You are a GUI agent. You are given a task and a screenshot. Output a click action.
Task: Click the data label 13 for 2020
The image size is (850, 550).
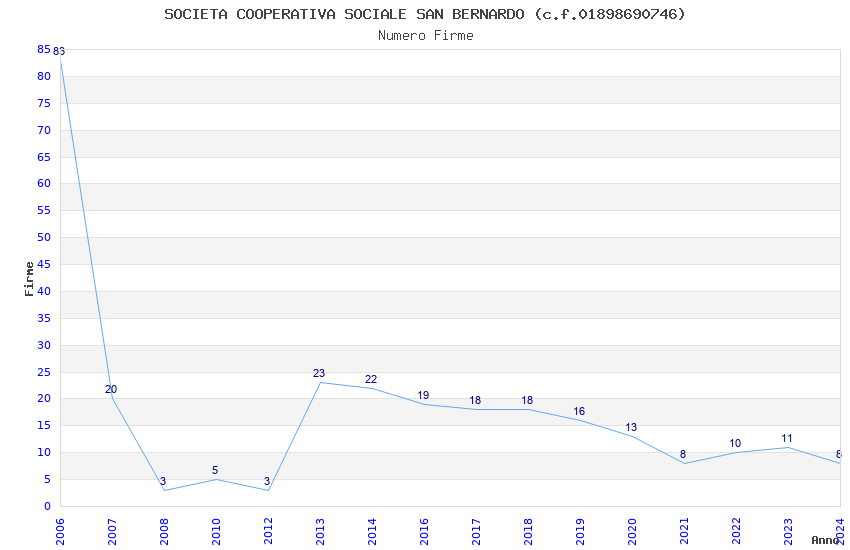click(631, 428)
